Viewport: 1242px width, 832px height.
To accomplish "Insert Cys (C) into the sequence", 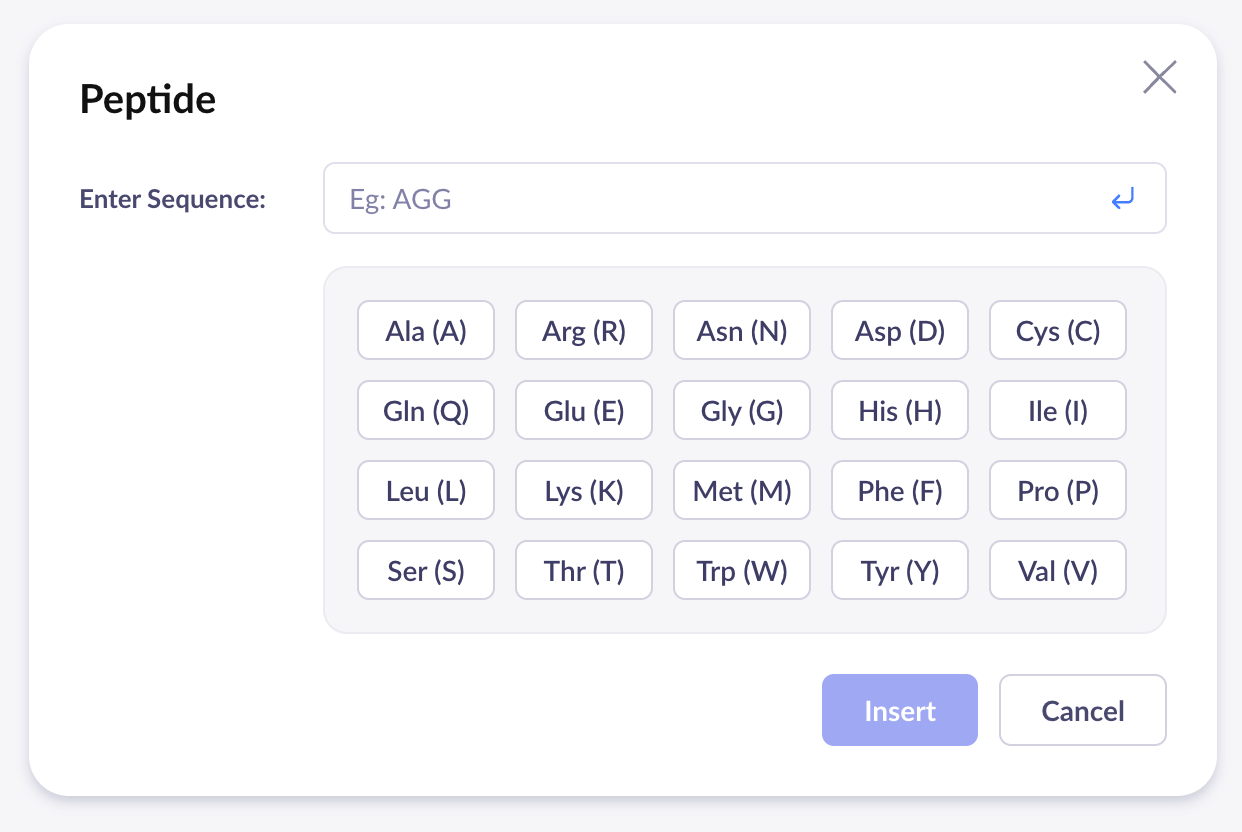I will [x=1058, y=331].
